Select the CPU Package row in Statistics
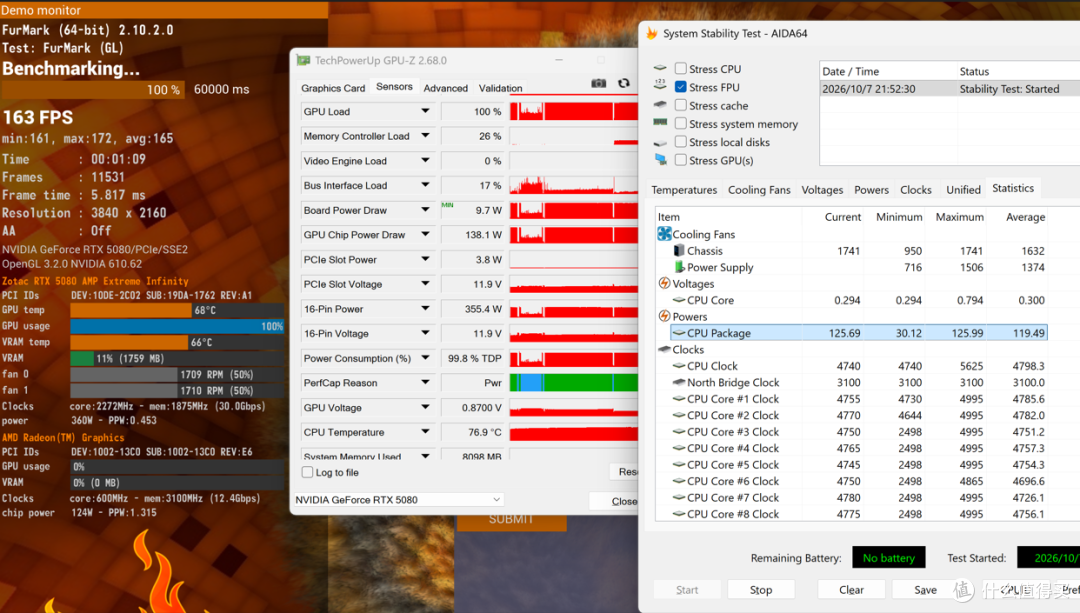 pos(858,333)
